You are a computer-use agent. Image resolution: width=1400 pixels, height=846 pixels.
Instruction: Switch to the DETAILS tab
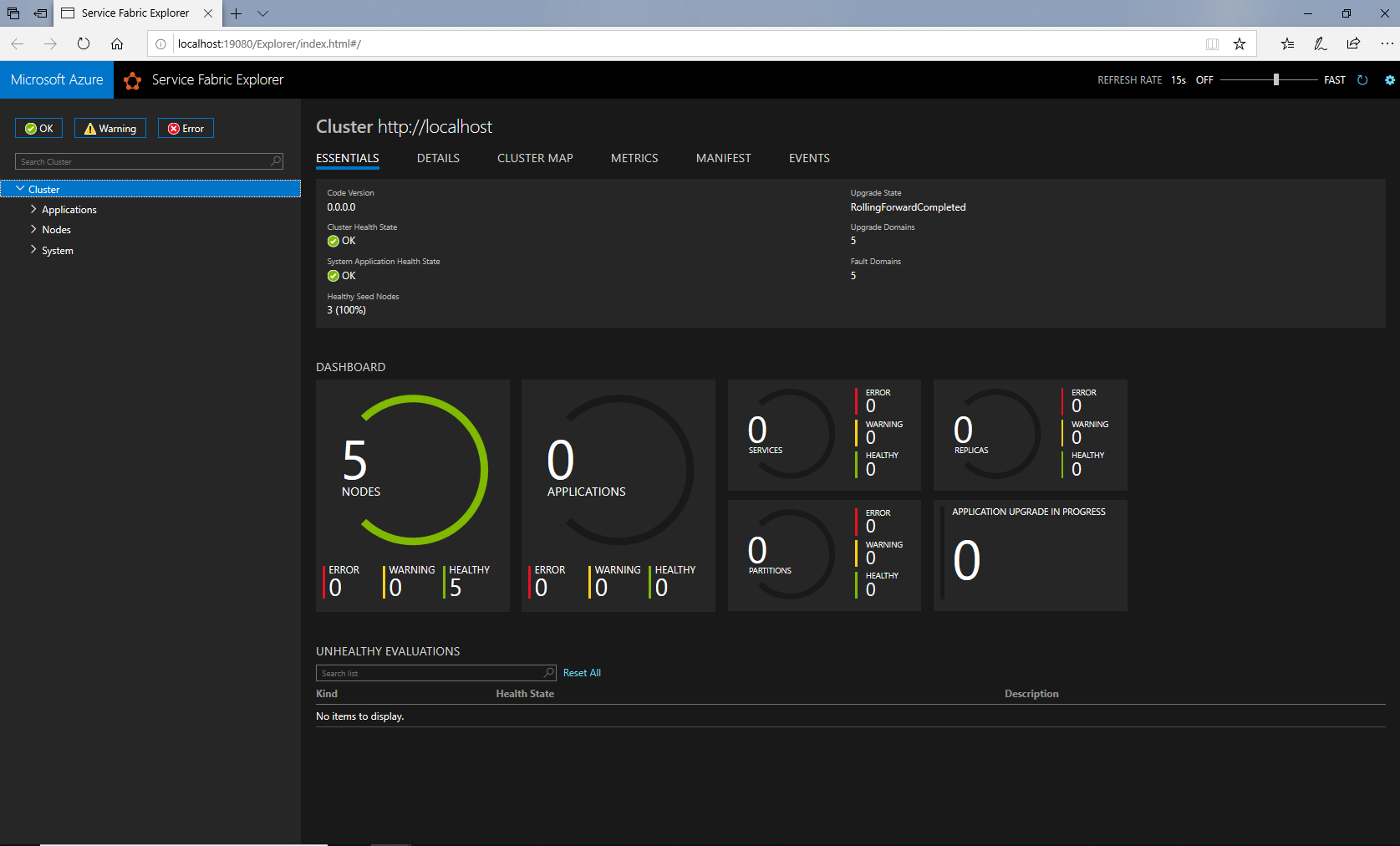pos(438,158)
